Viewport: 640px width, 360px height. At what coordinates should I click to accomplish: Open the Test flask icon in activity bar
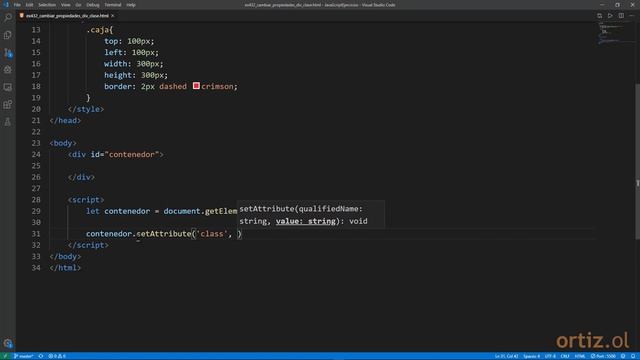point(8,122)
